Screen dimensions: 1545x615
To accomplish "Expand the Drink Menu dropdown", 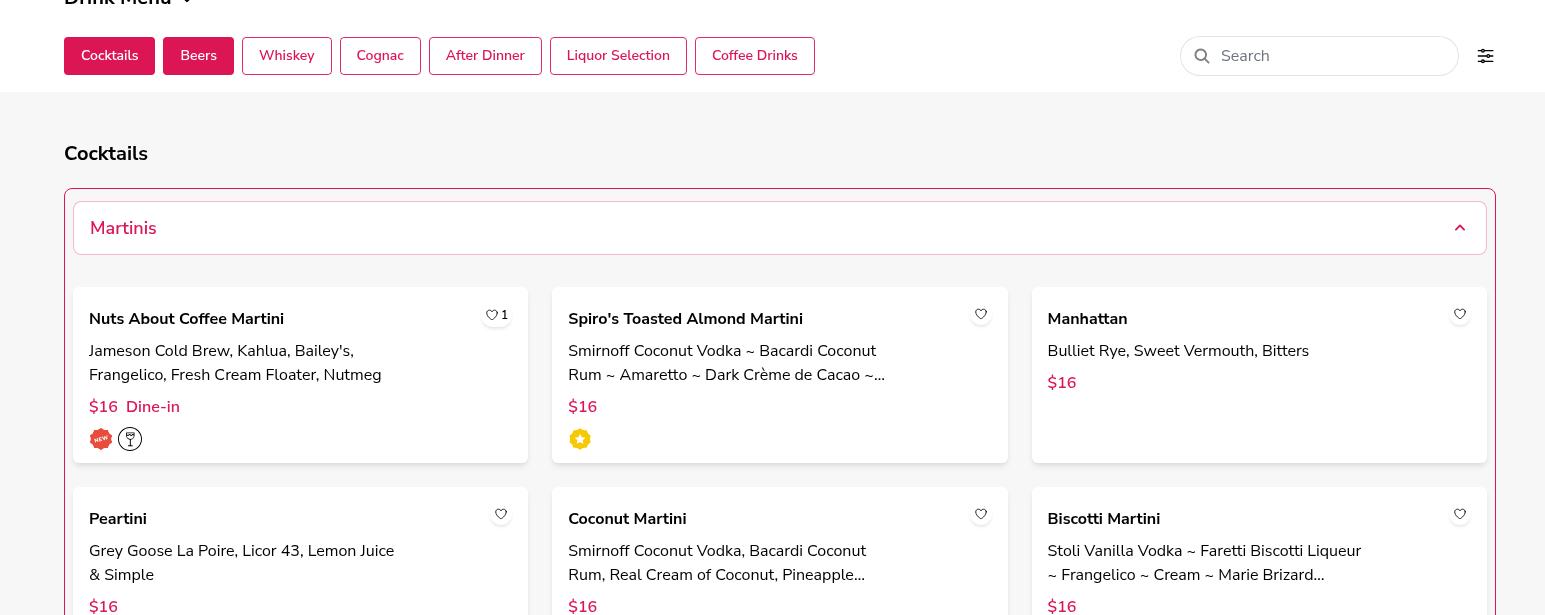I will [x=186, y=3].
